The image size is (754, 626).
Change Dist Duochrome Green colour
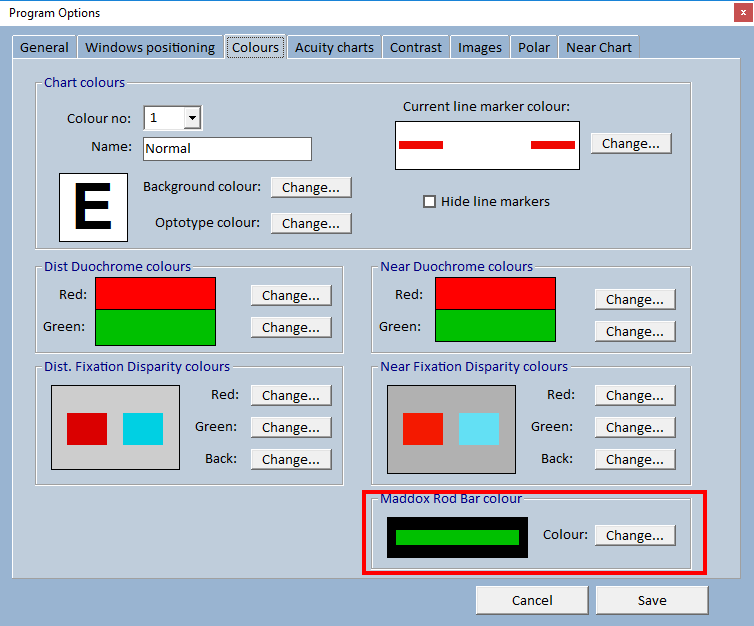tap(291, 327)
